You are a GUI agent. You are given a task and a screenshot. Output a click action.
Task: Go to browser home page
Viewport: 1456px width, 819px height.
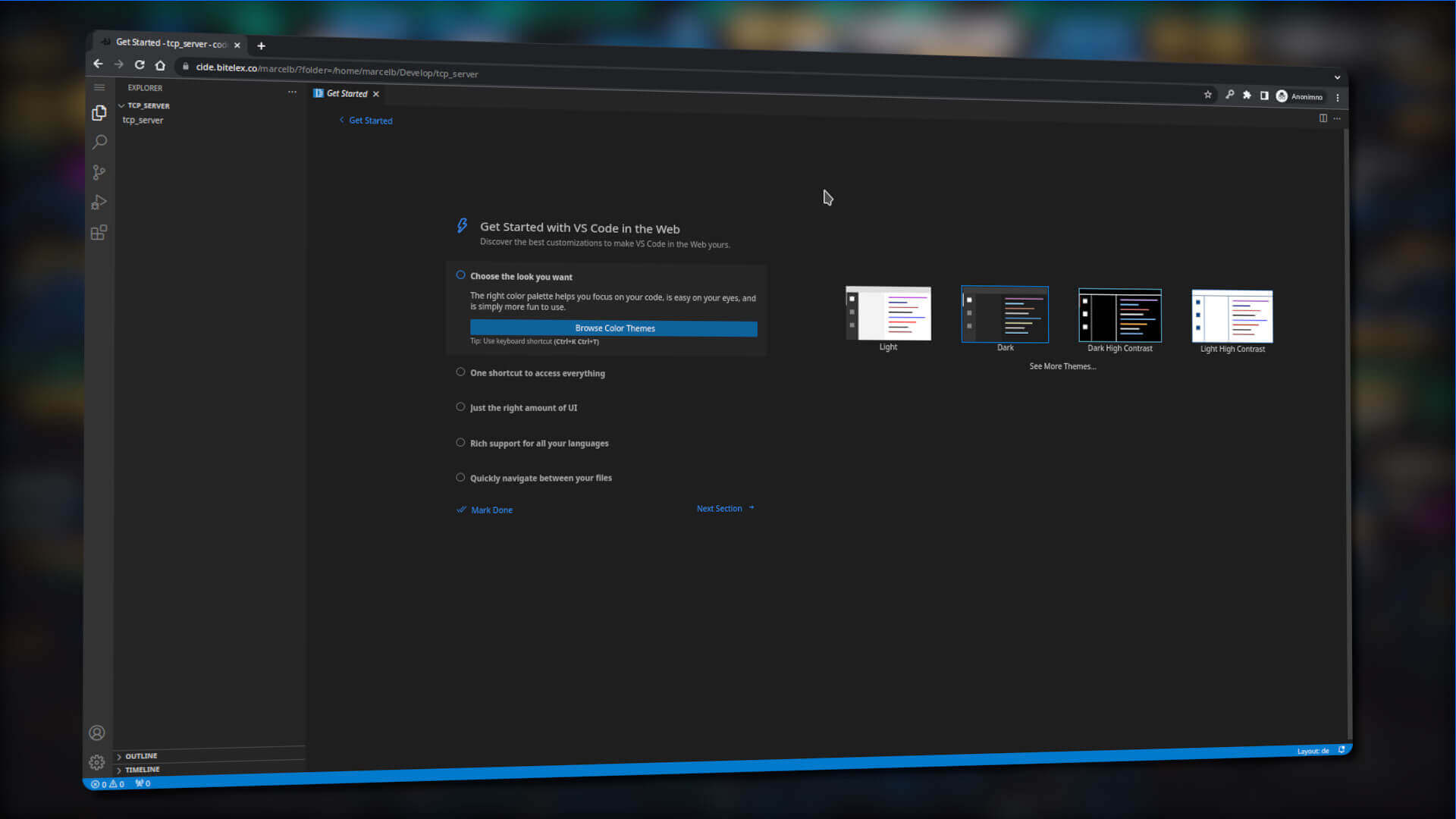[x=160, y=65]
